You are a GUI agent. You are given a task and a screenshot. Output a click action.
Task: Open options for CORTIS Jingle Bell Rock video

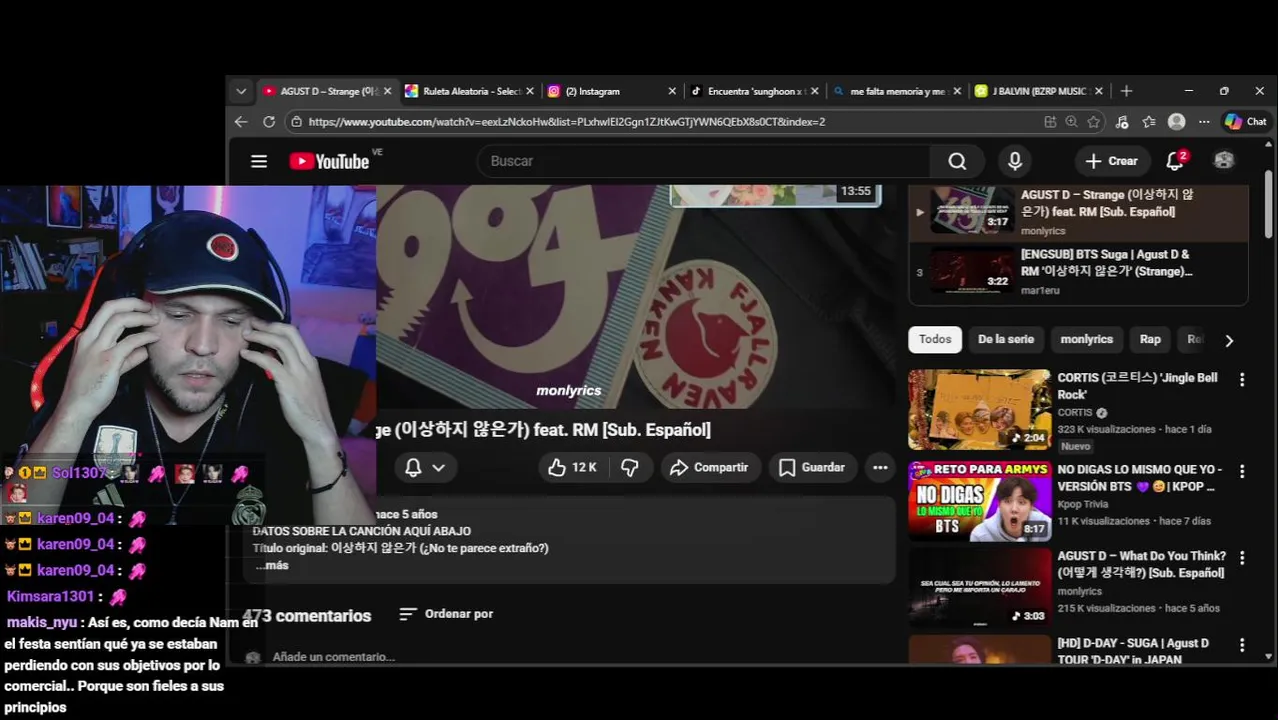pyautogui.click(x=1242, y=380)
